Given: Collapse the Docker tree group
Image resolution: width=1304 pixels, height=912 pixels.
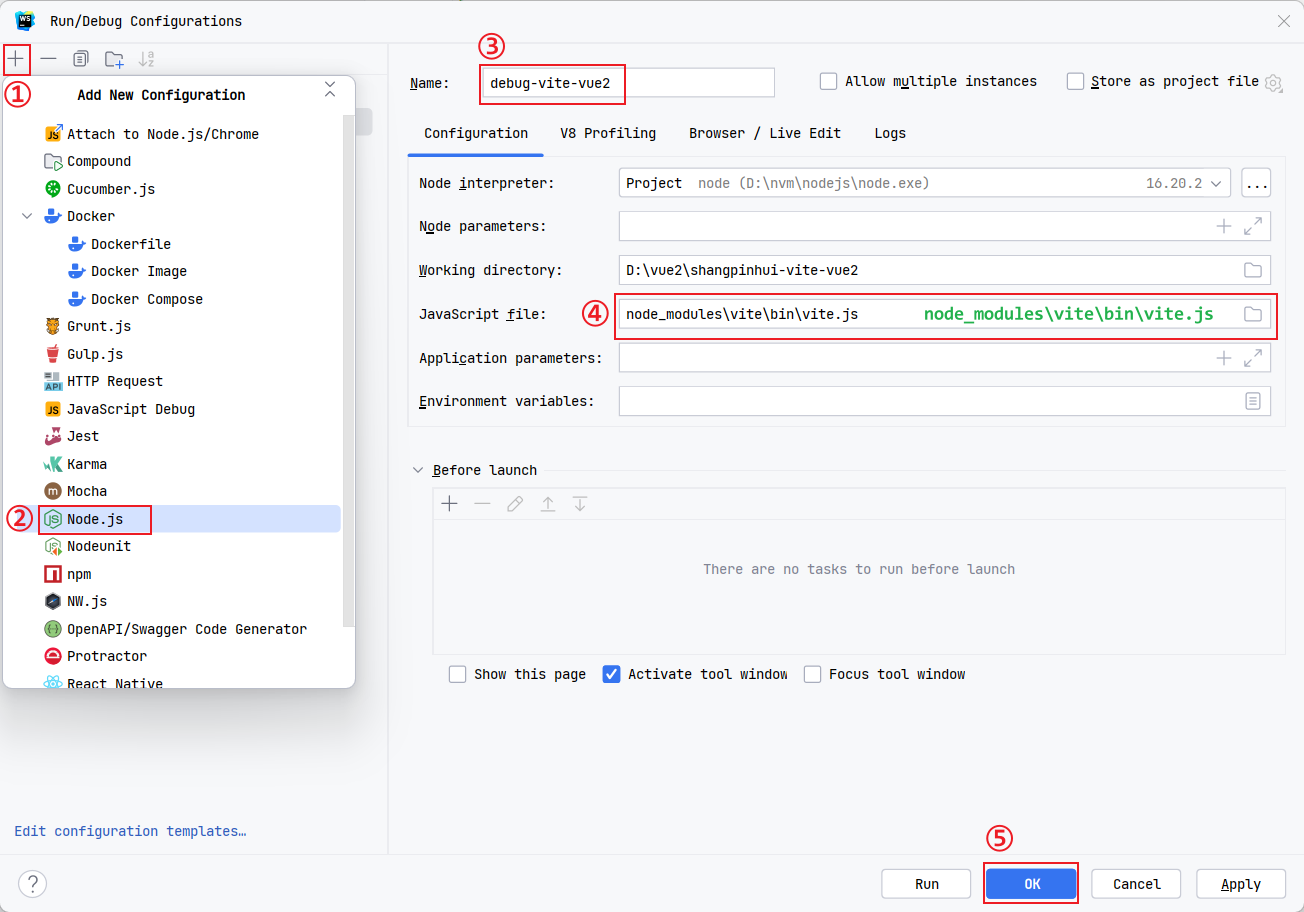Looking at the screenshot, I should point(27,216).
